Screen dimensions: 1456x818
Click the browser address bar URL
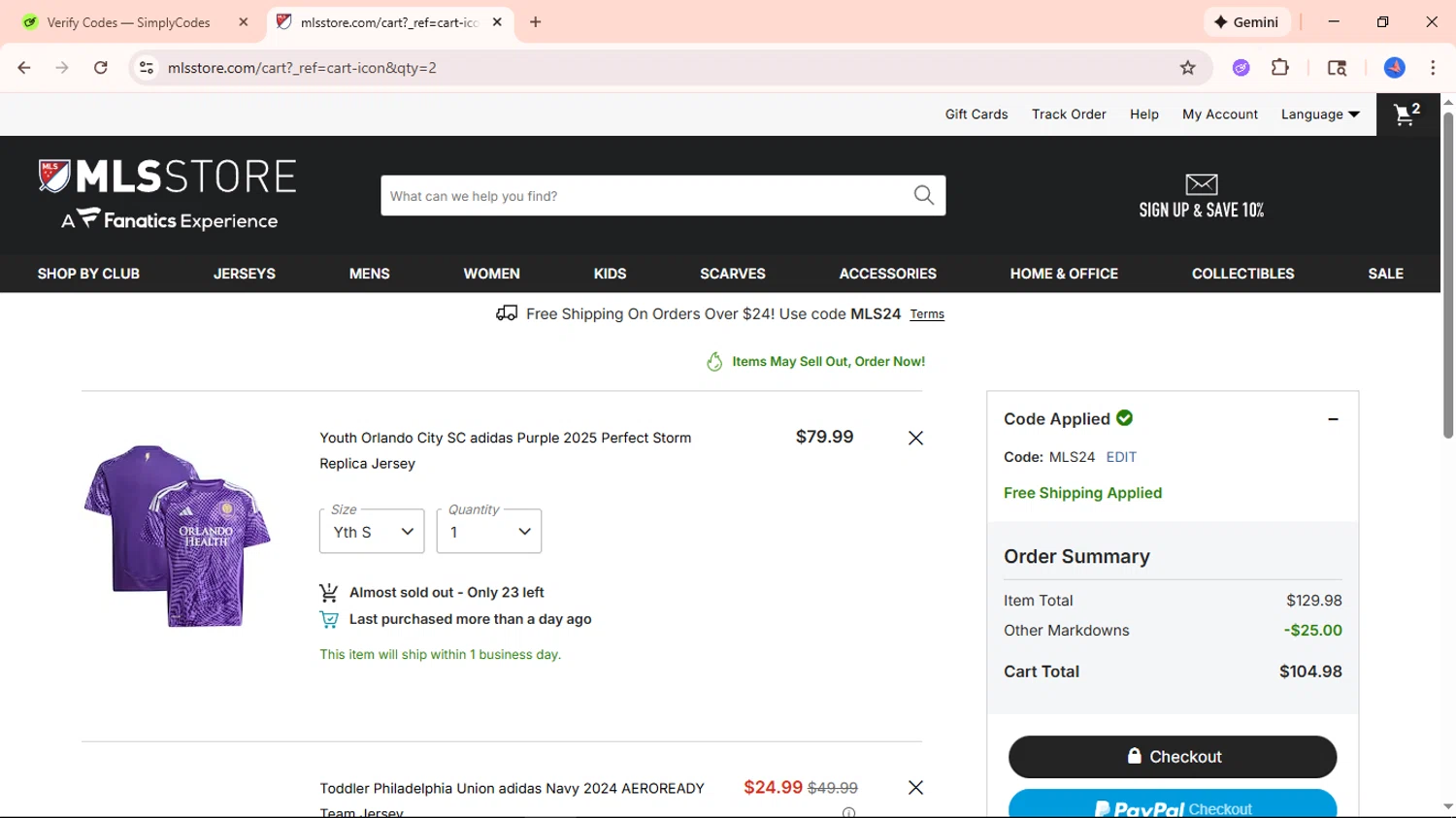[302, 68]
